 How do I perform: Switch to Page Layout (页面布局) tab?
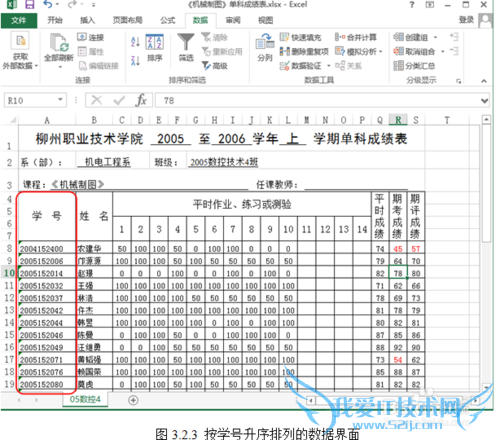tap(127, 21)
